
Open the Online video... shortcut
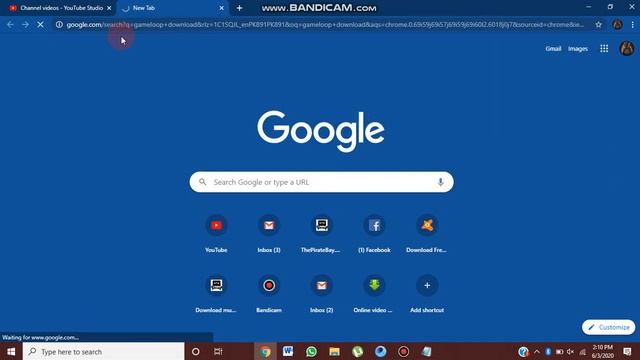(x=374, y=285)
